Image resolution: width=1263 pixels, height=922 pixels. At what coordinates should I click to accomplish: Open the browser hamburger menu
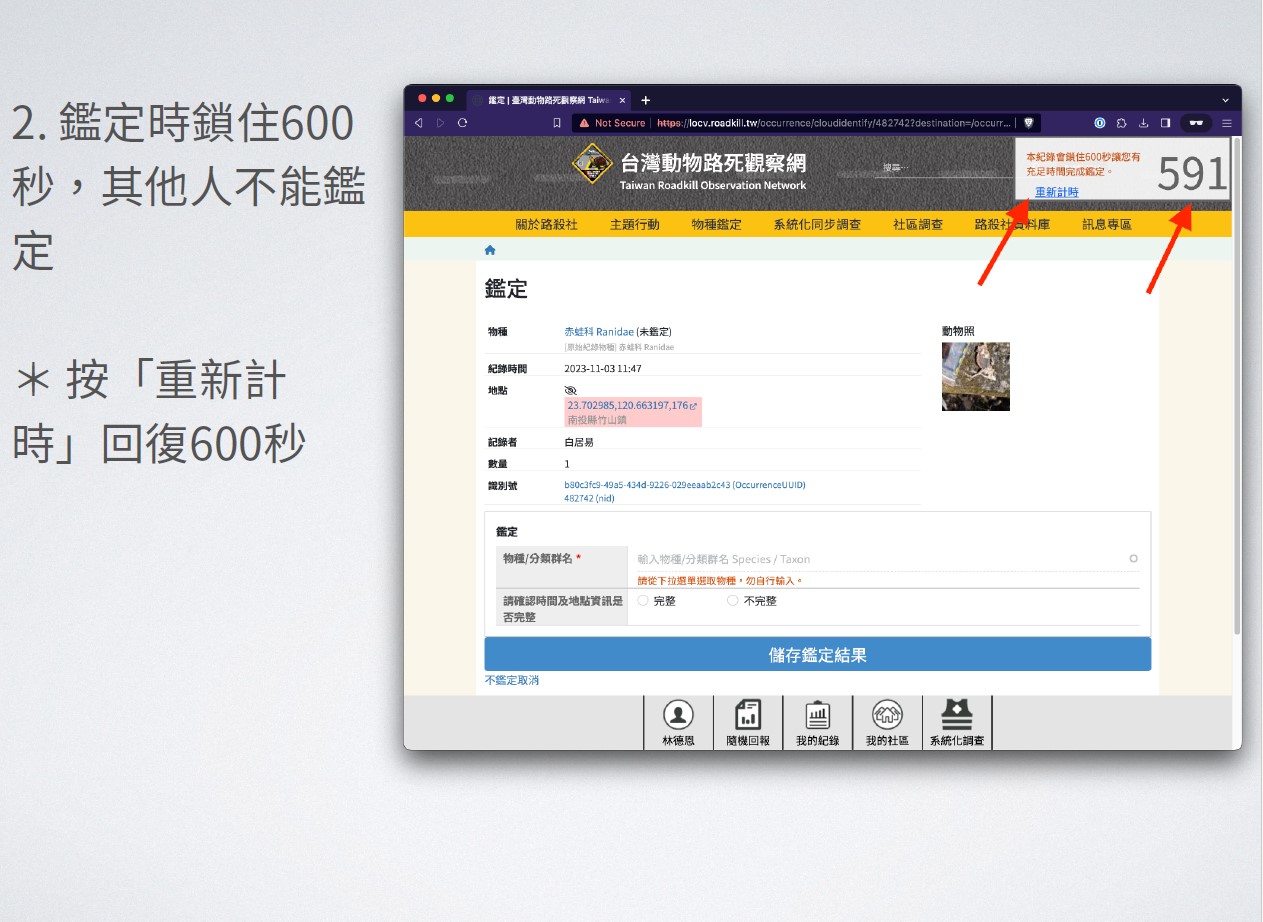coord(1226,123)
